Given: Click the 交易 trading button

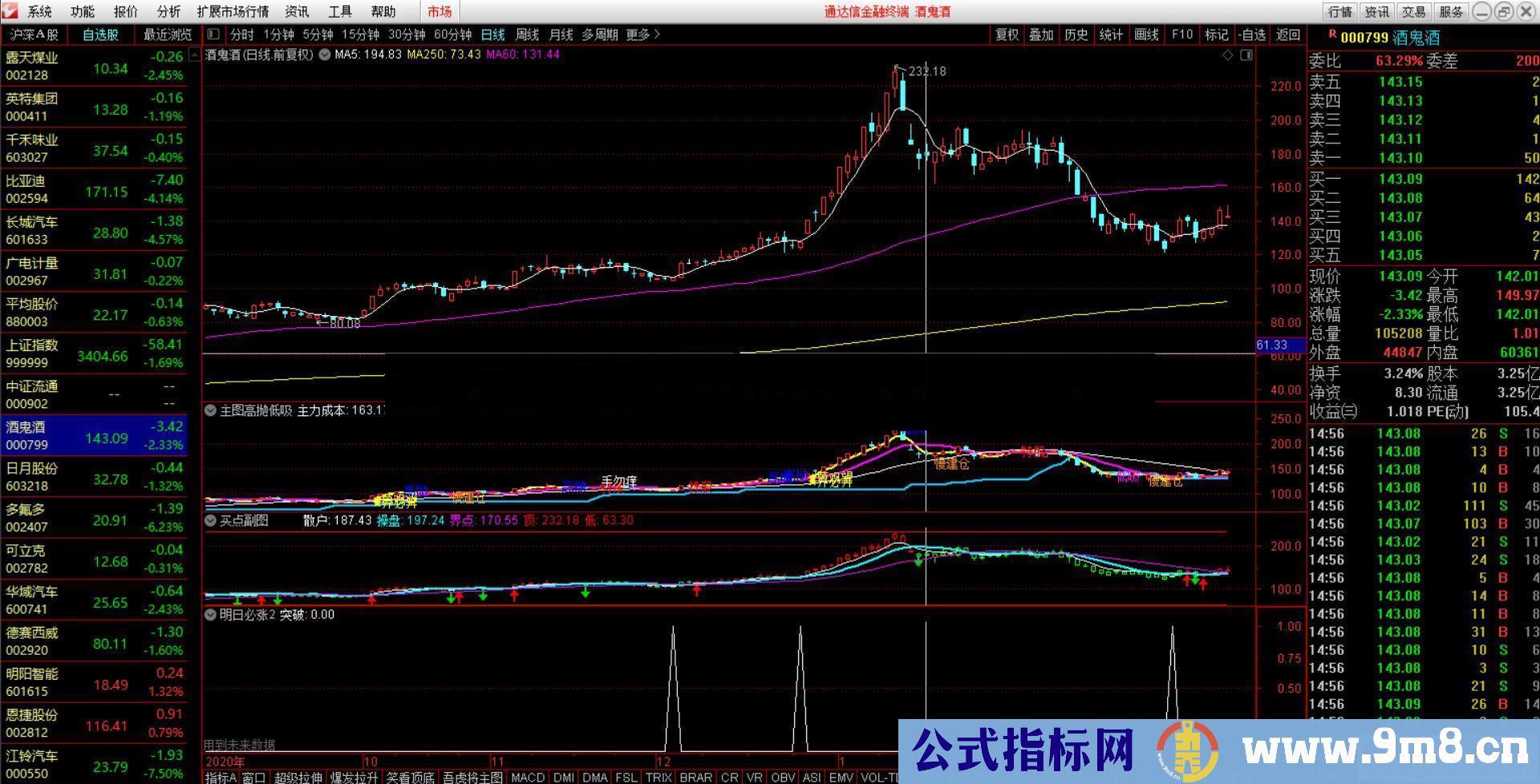Looking at the screenshot, I should pos(1413,11).
